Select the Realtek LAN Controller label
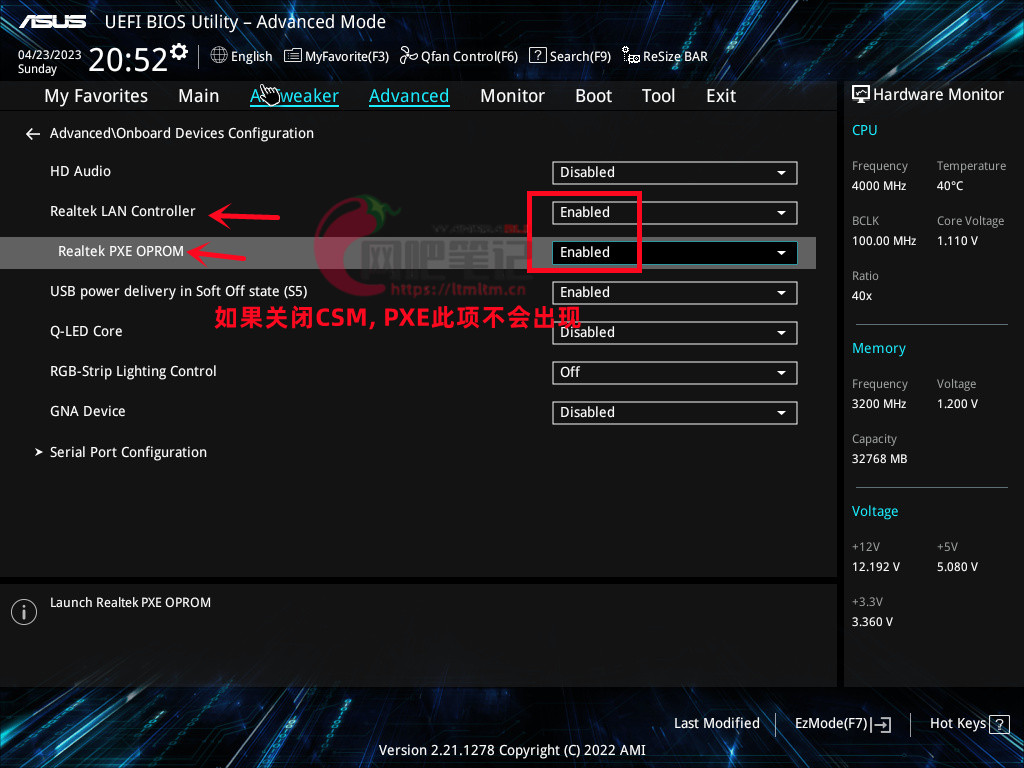This screenshot has height=768, width=1024. point(123,212)
